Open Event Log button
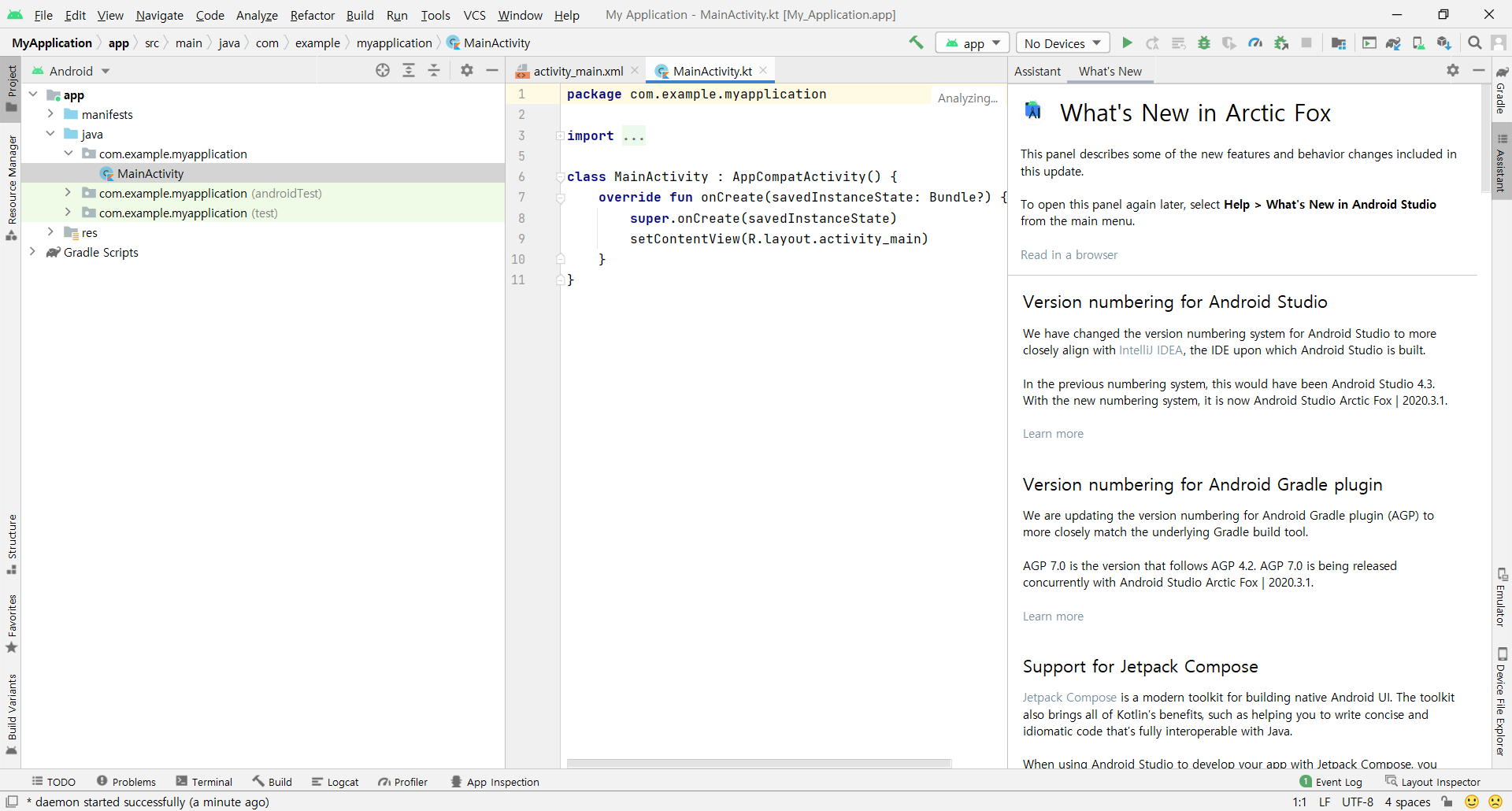 point(1331,782)
